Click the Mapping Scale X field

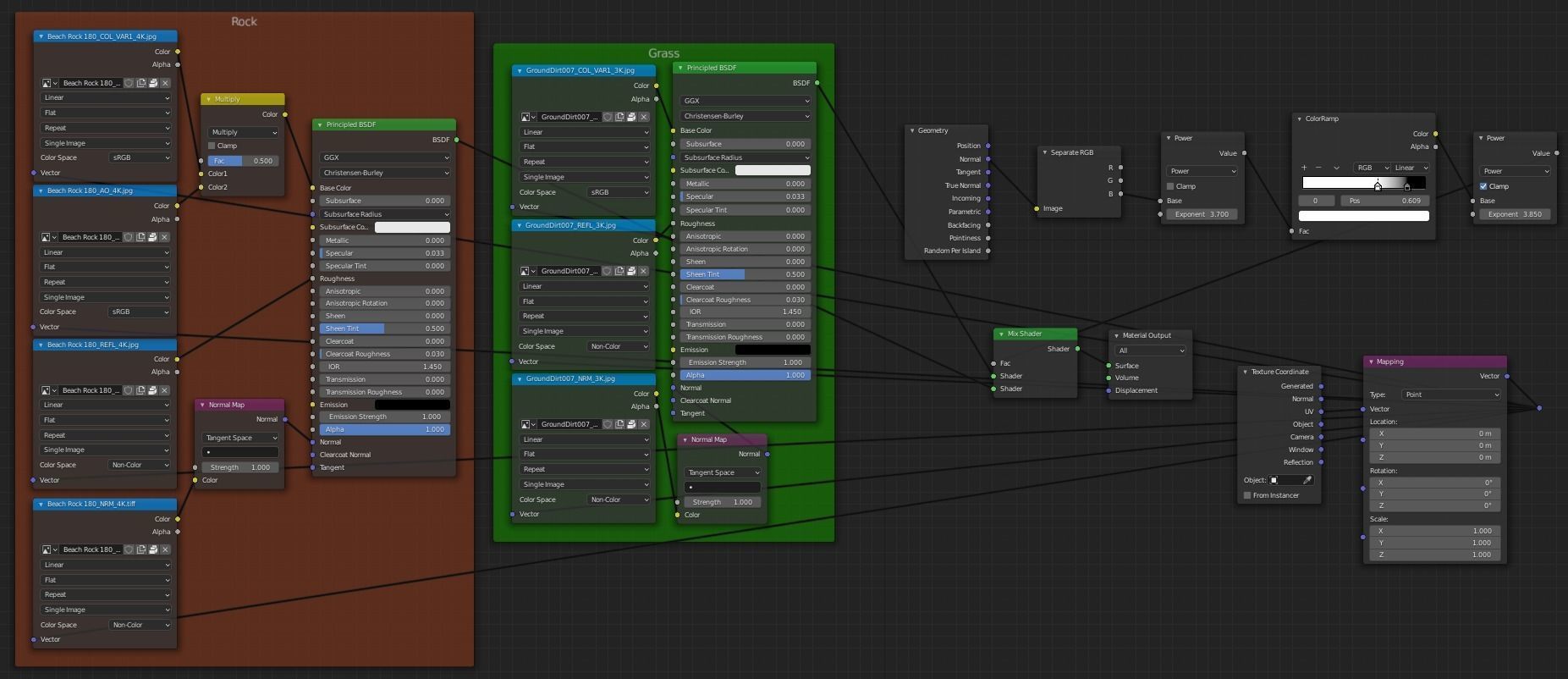pos(1435,531)
